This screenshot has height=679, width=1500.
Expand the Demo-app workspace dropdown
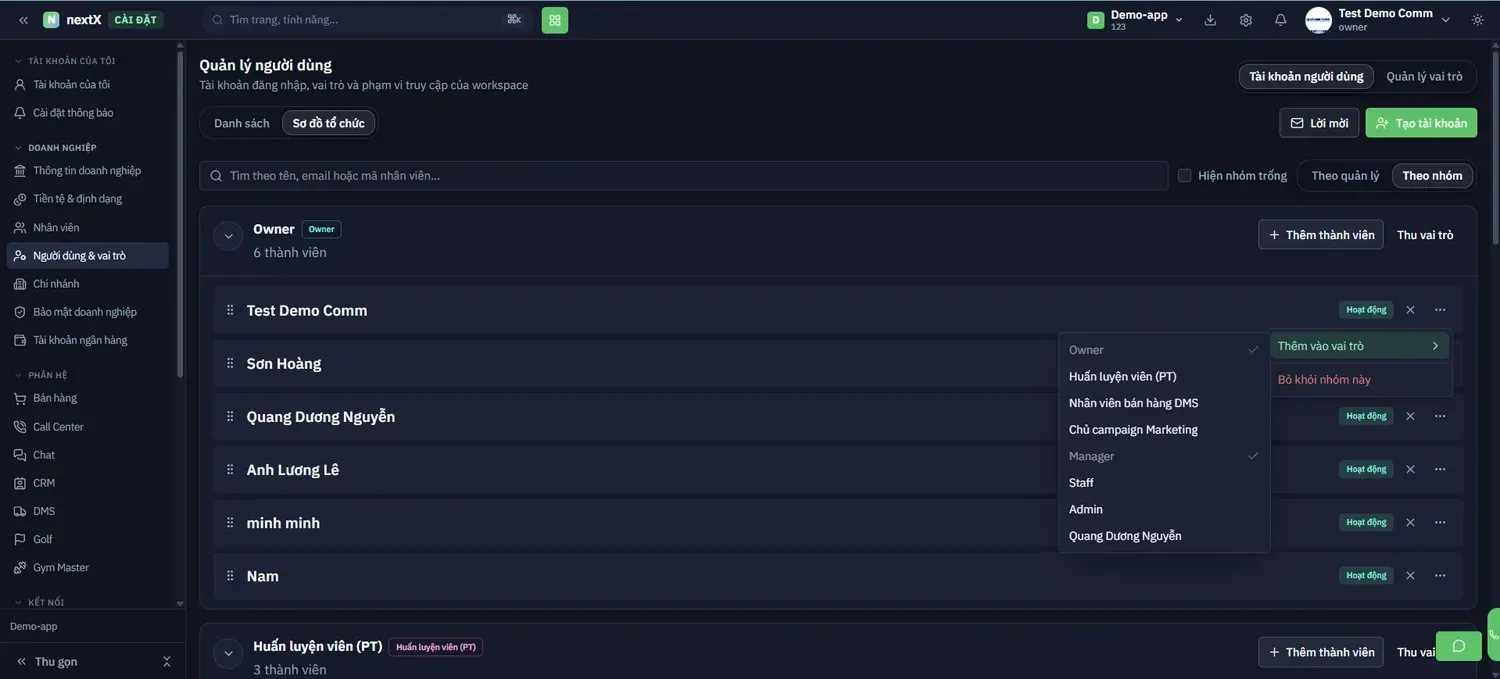pos(1135,20)
